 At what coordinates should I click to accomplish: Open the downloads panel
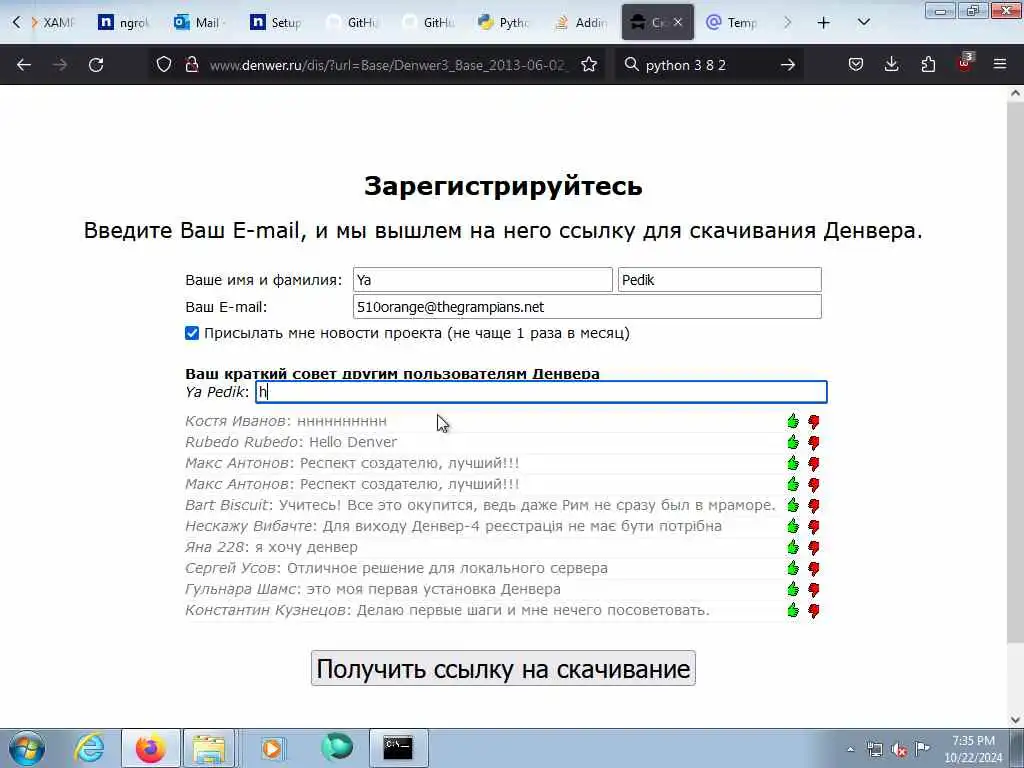[891, 65]
